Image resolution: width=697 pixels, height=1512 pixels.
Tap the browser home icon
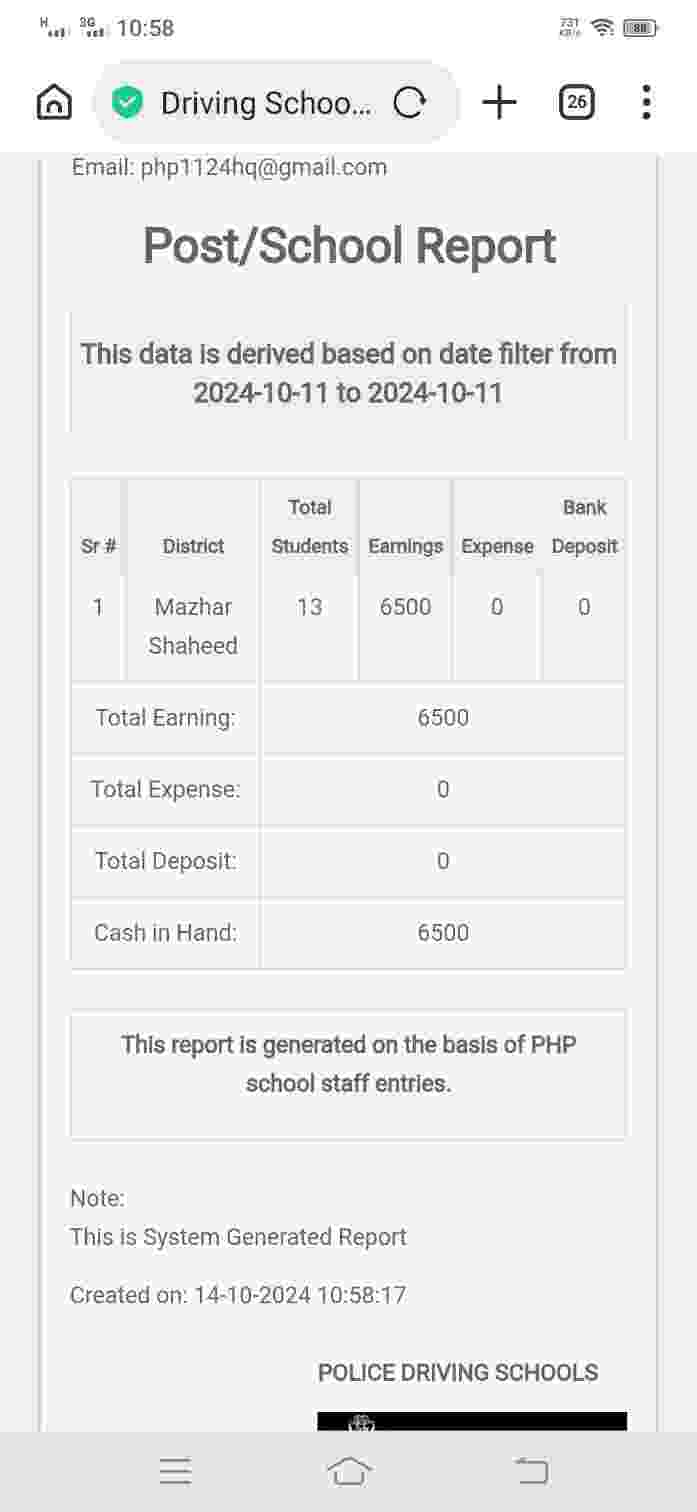point(54,102)
